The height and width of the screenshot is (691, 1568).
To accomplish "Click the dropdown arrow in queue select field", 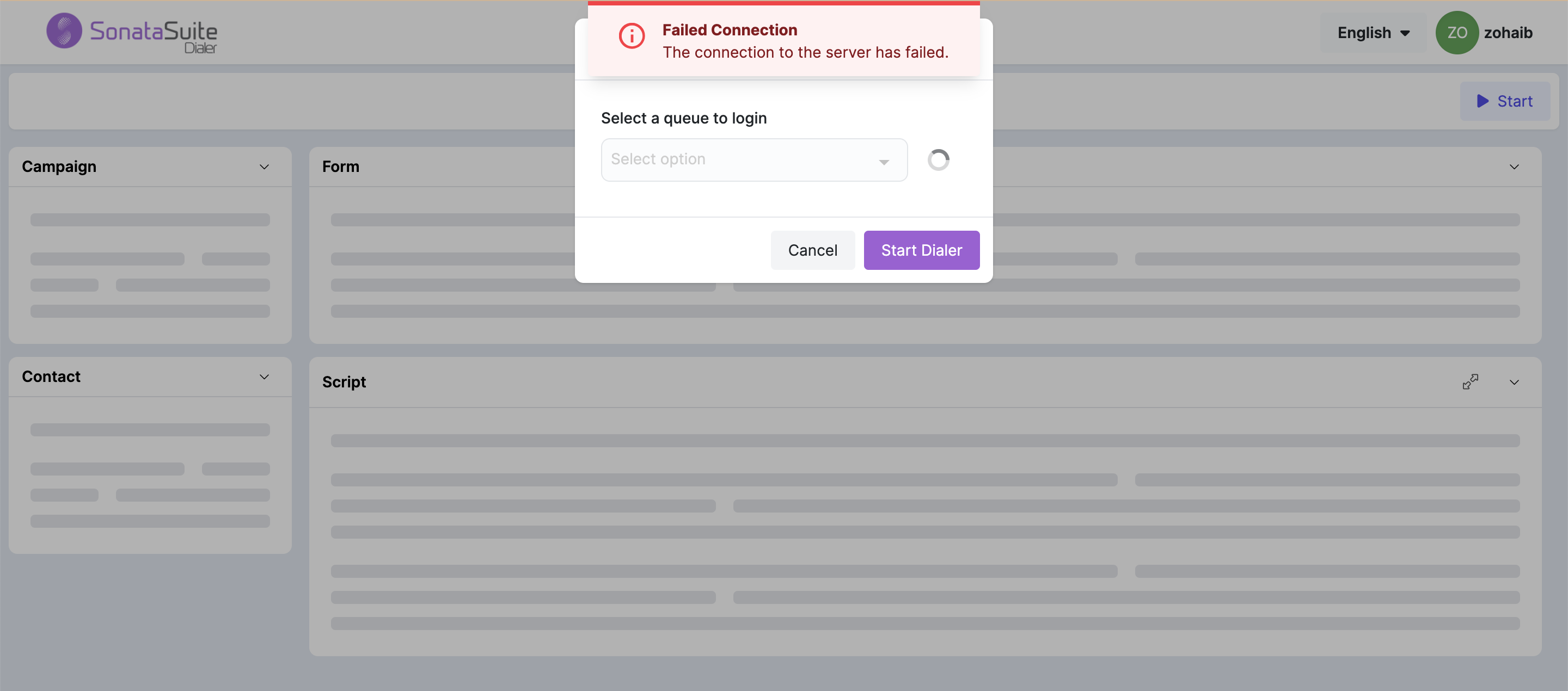I will pos(884,162).
